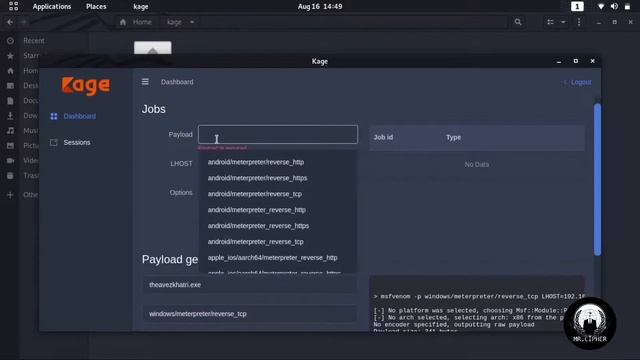640x360 pixels.
Task: Click the battery icon in top bar
Action: click(x=627, y=7)
